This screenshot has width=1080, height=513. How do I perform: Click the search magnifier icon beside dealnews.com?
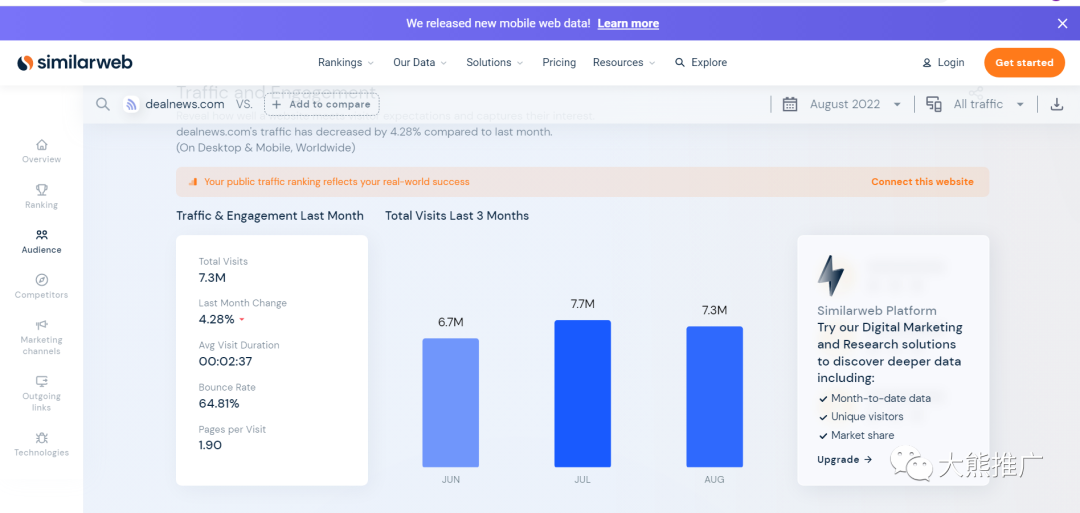pyautogui.click(x=103, y=104)
